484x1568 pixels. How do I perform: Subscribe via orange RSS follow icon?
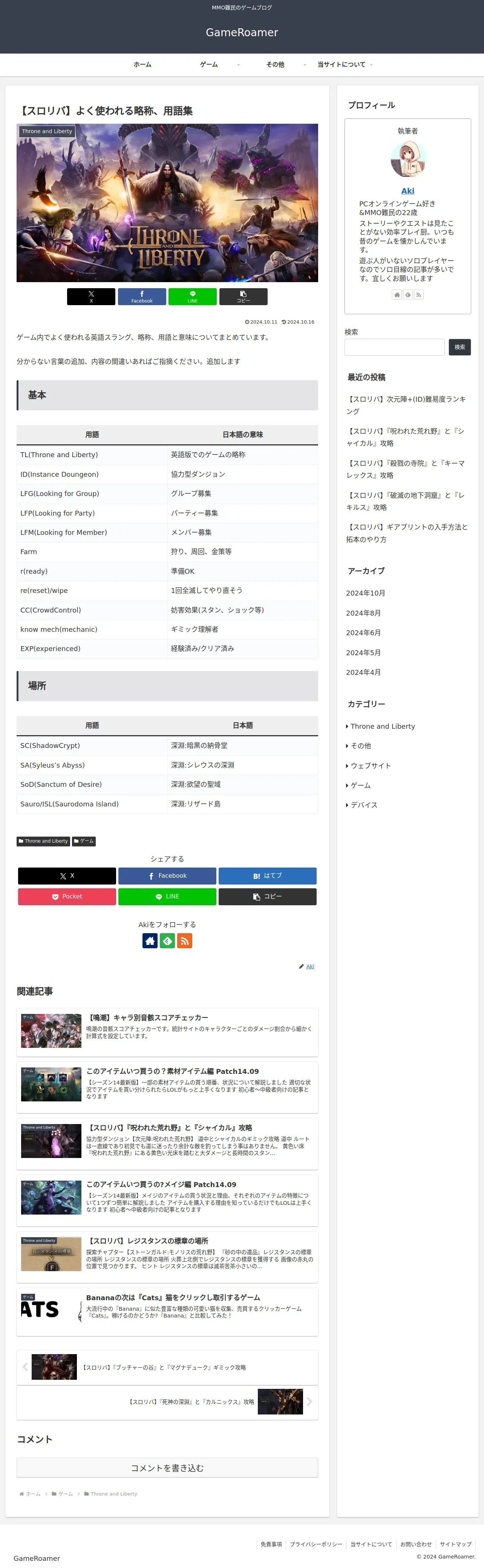(x=185, y=941)
